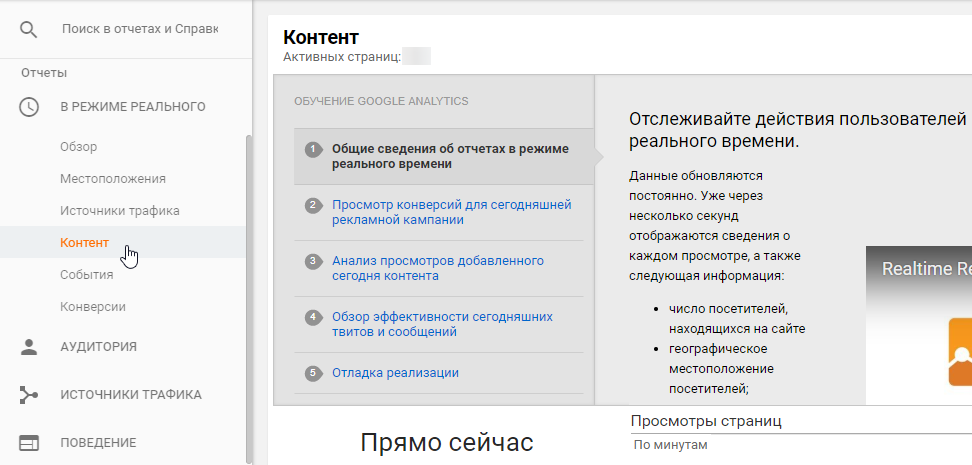The image size is (972, 465).
Task: Open the "Отладка реализации" lesson
Action: click(x=395, y=373)
